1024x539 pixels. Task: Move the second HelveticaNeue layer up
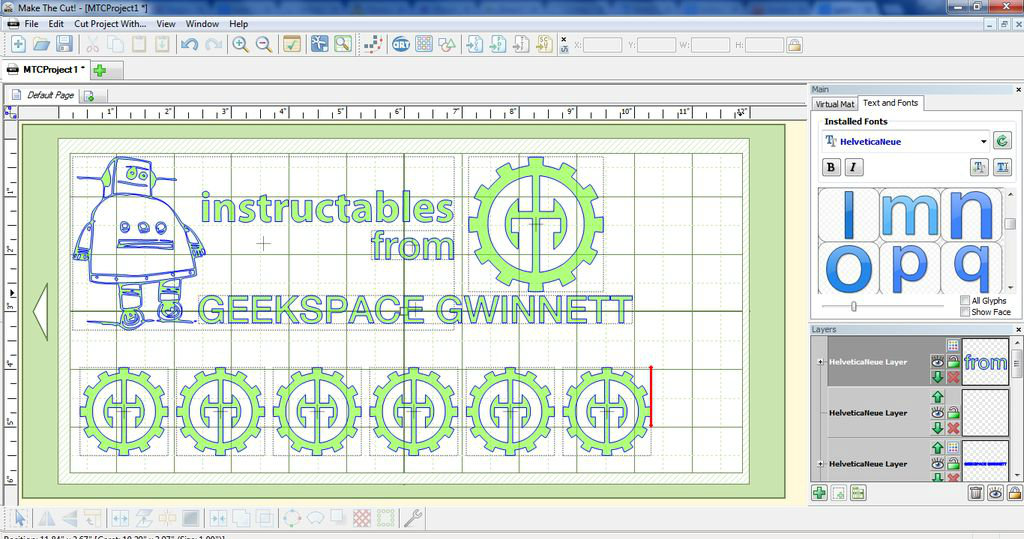937,397
